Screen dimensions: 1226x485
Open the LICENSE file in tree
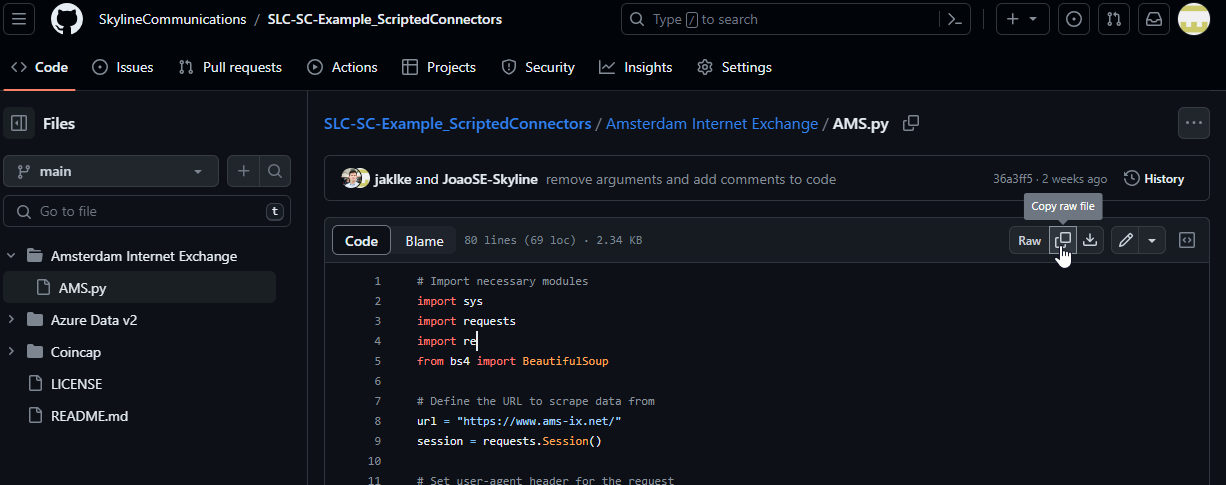tap(77, 384)
